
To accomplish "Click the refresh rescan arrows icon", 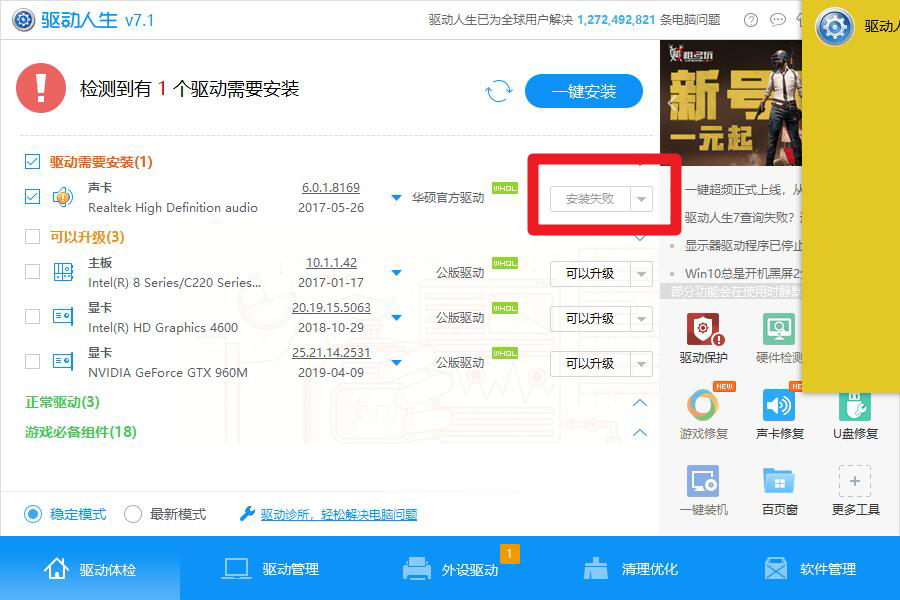I will tap(498, 91).
